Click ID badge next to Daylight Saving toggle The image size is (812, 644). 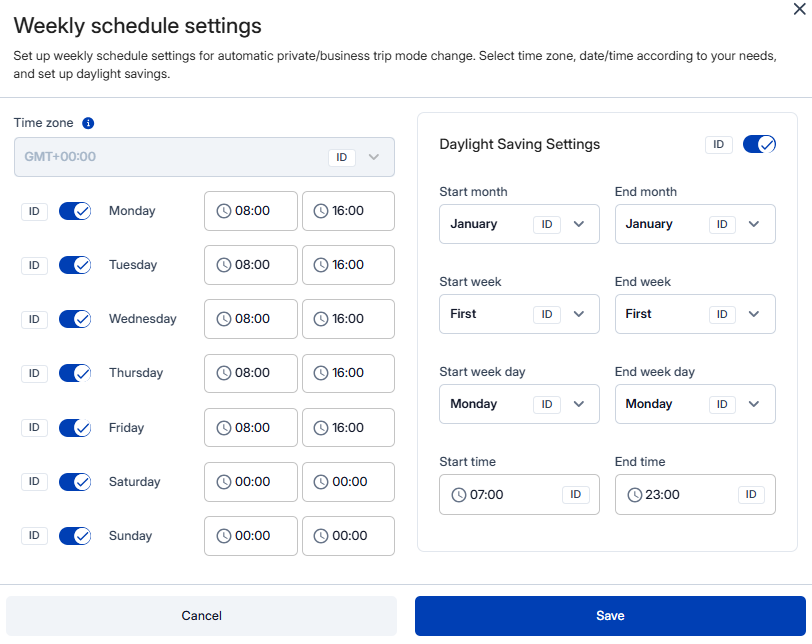718,145
